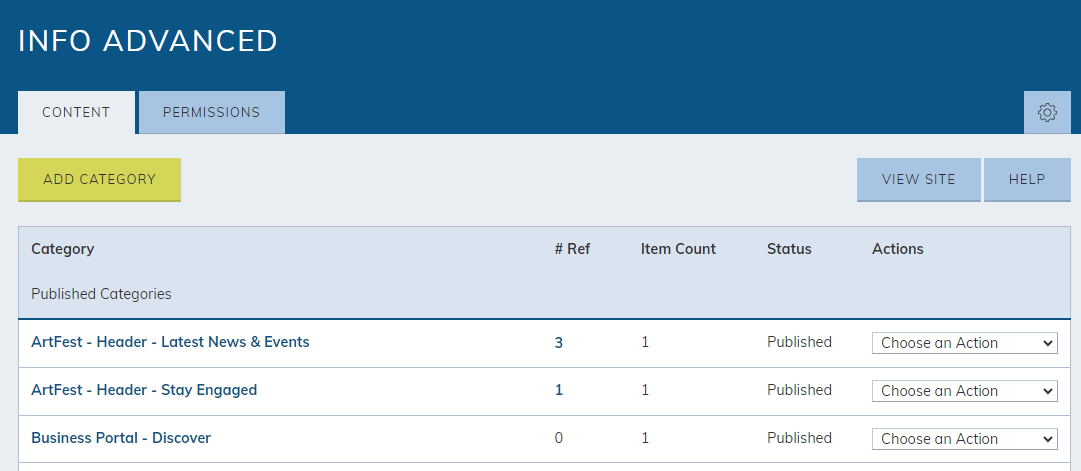1081x471 pixels.
Task: Click the Actions column header
Action: (x=898, y=249)
